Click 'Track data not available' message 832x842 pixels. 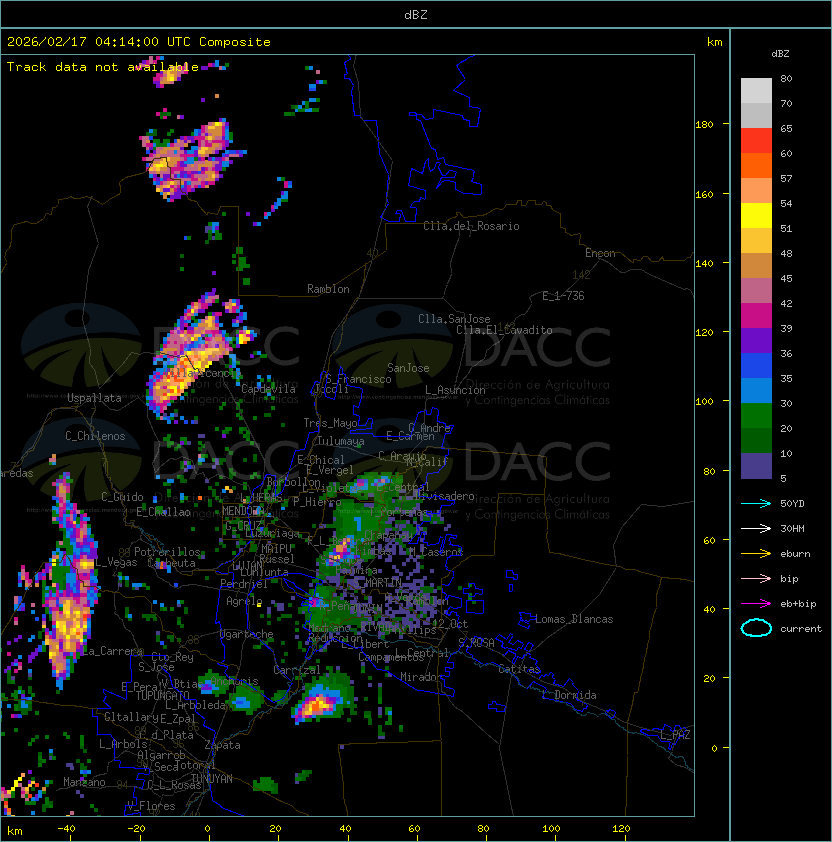(x=103, y=67)
